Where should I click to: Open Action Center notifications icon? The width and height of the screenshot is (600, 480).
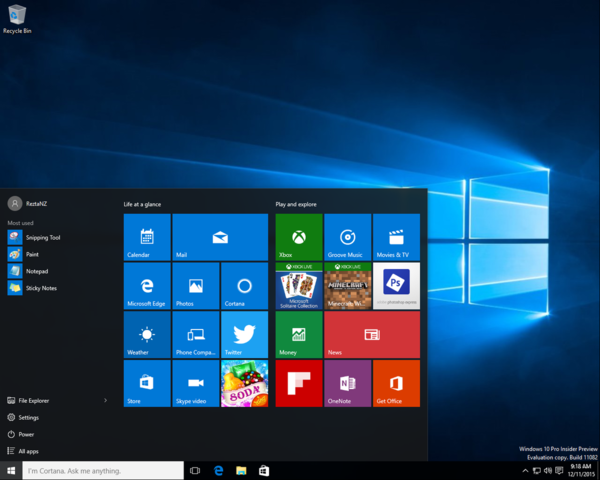559,470
